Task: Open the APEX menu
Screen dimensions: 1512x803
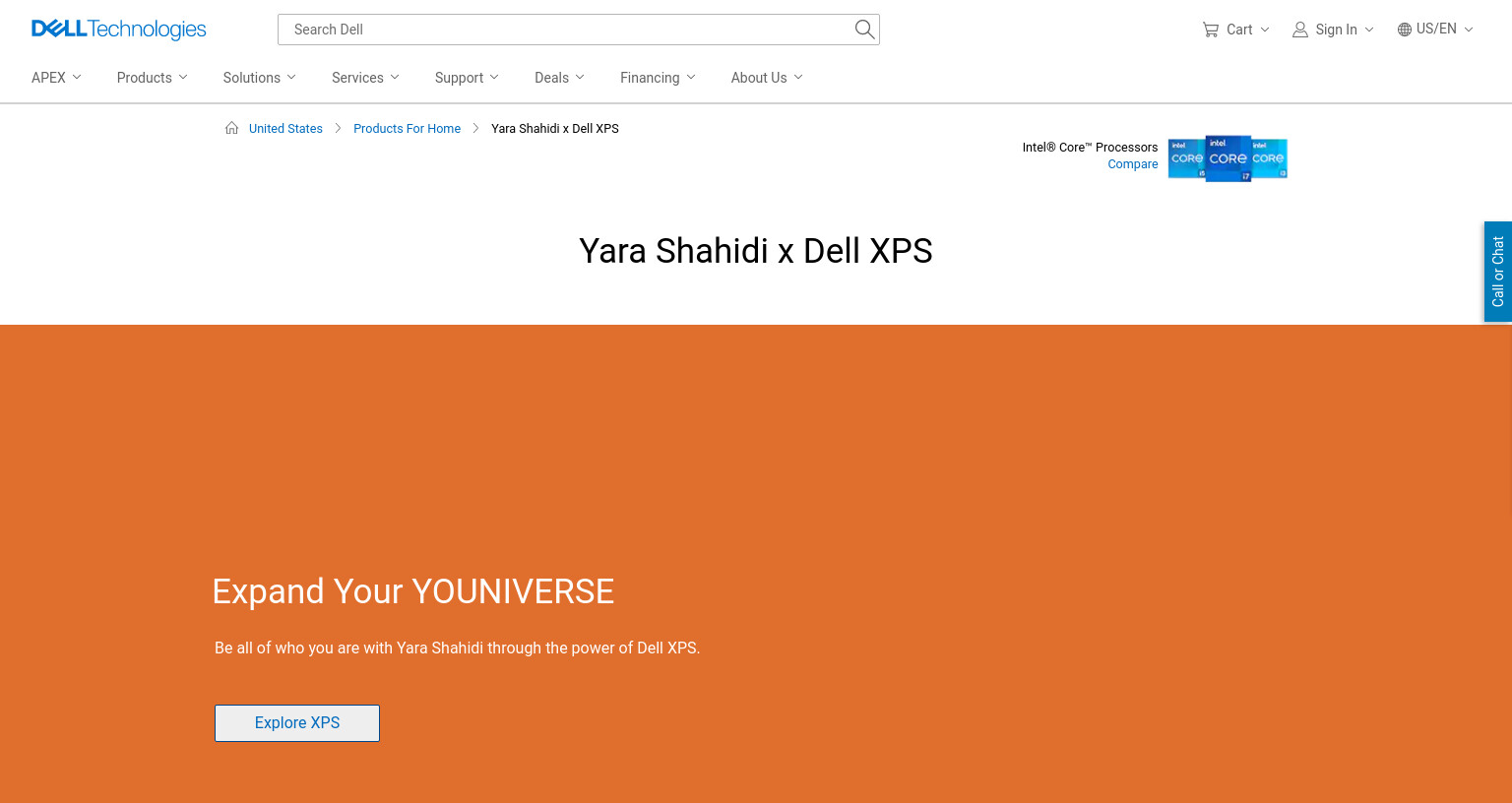Action: 56,78
